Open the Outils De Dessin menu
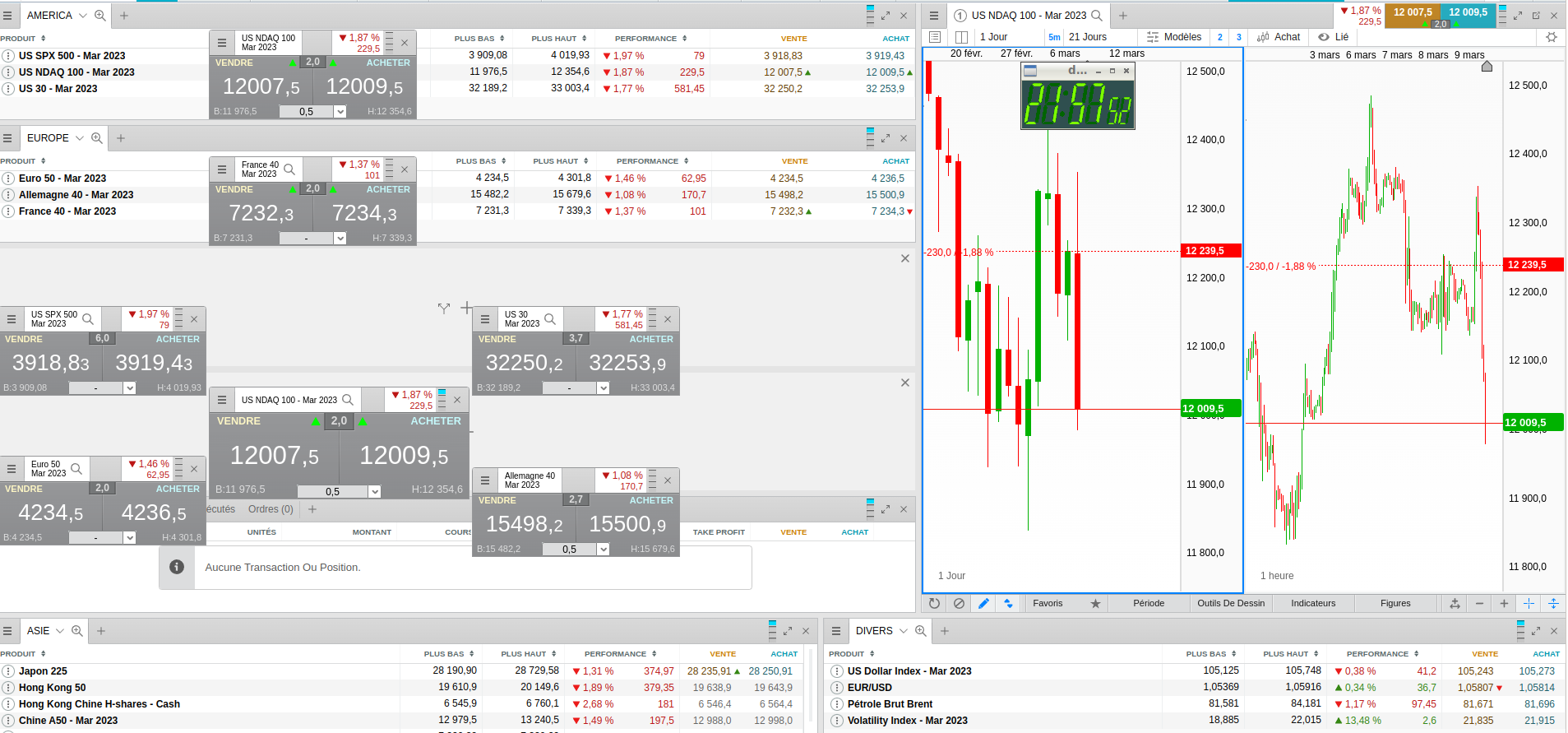 (1231, 603)
